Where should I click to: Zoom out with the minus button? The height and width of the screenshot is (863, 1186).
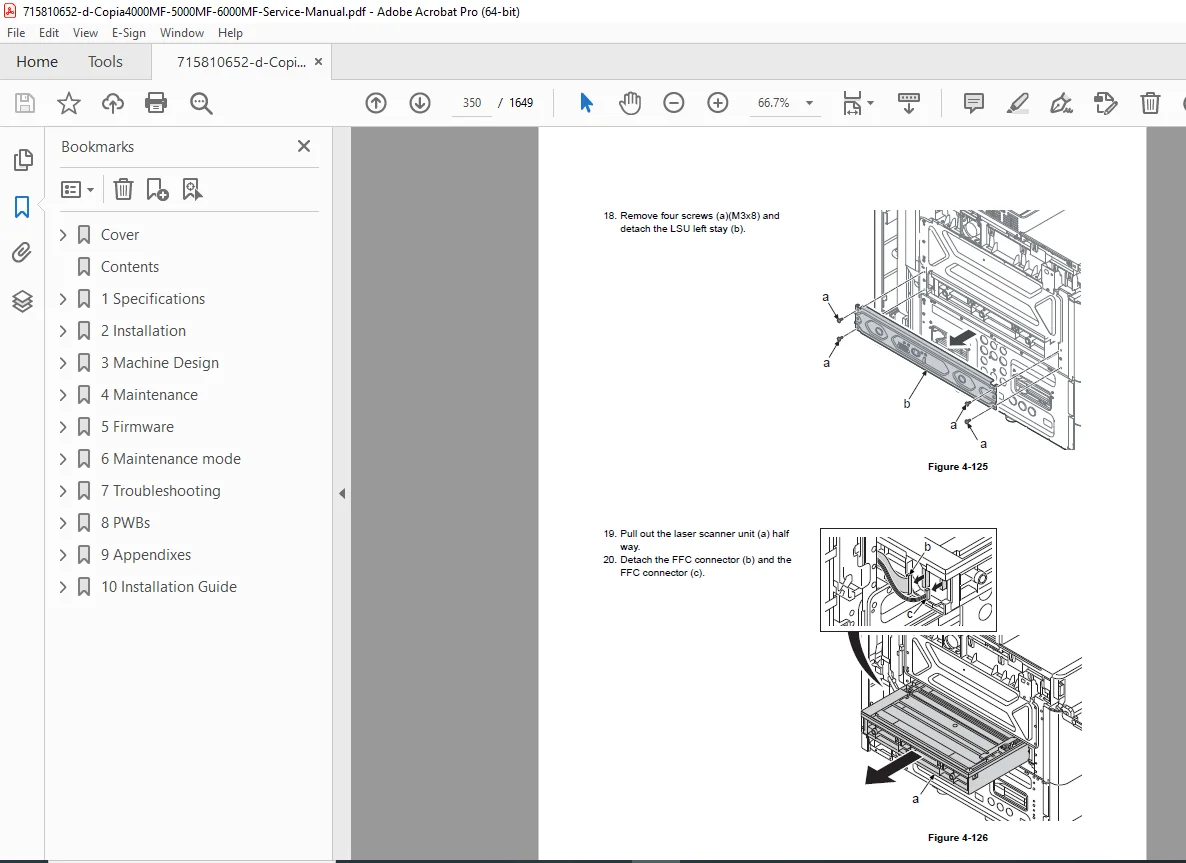coord(673,103)
